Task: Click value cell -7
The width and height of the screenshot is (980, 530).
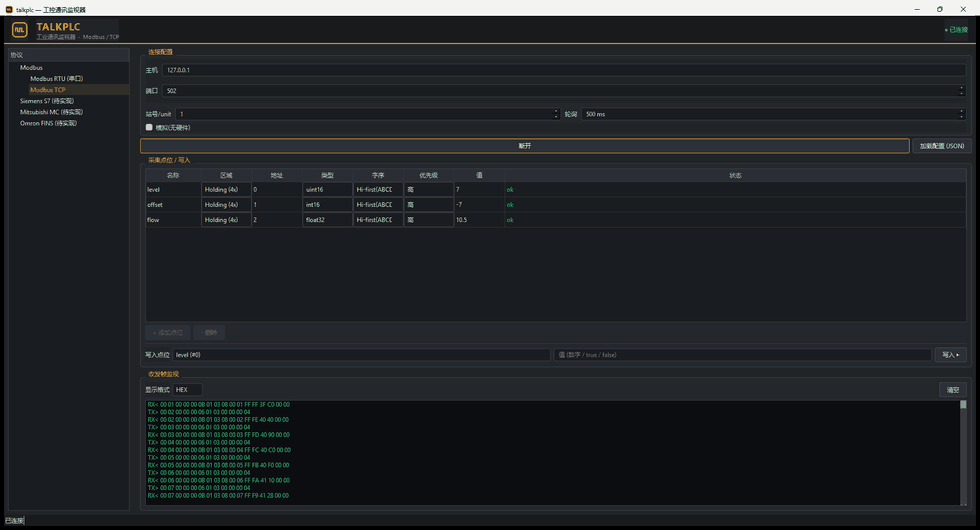Action: [479, 204]
